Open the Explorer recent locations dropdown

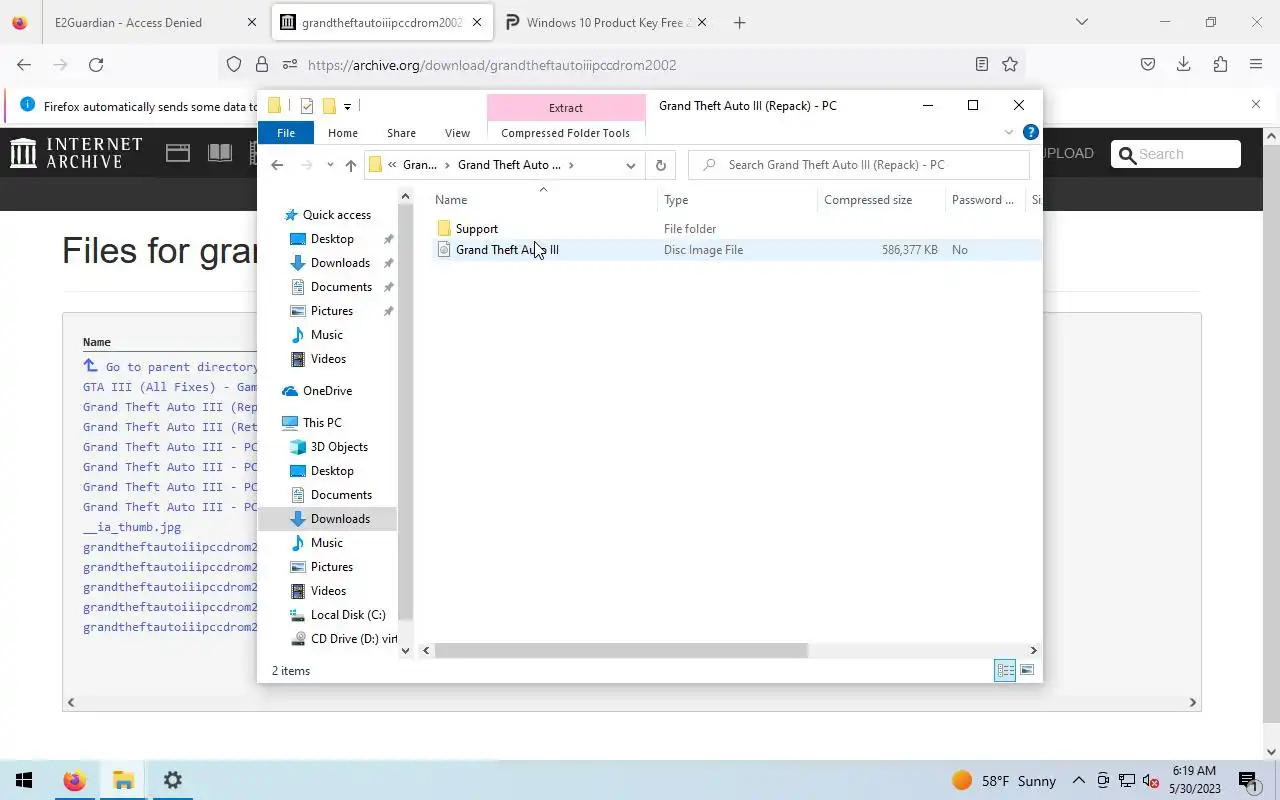click(330, 165)
